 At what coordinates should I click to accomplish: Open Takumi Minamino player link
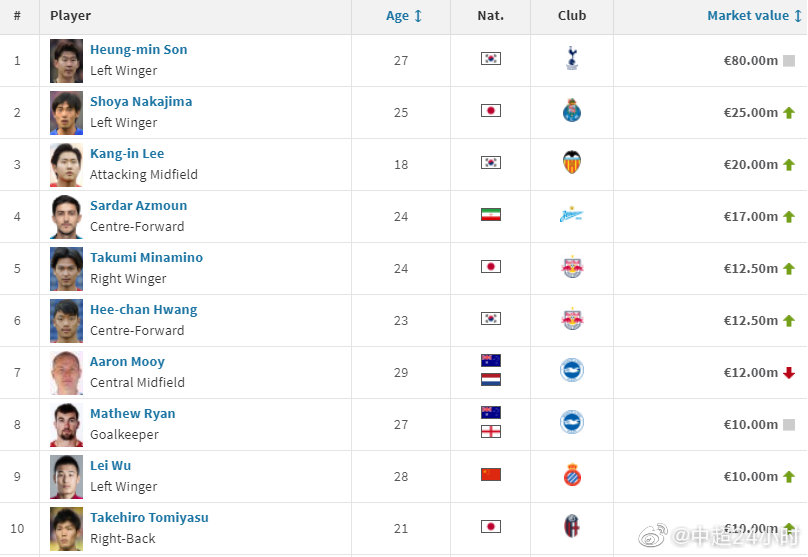click(x=146, y=258)
